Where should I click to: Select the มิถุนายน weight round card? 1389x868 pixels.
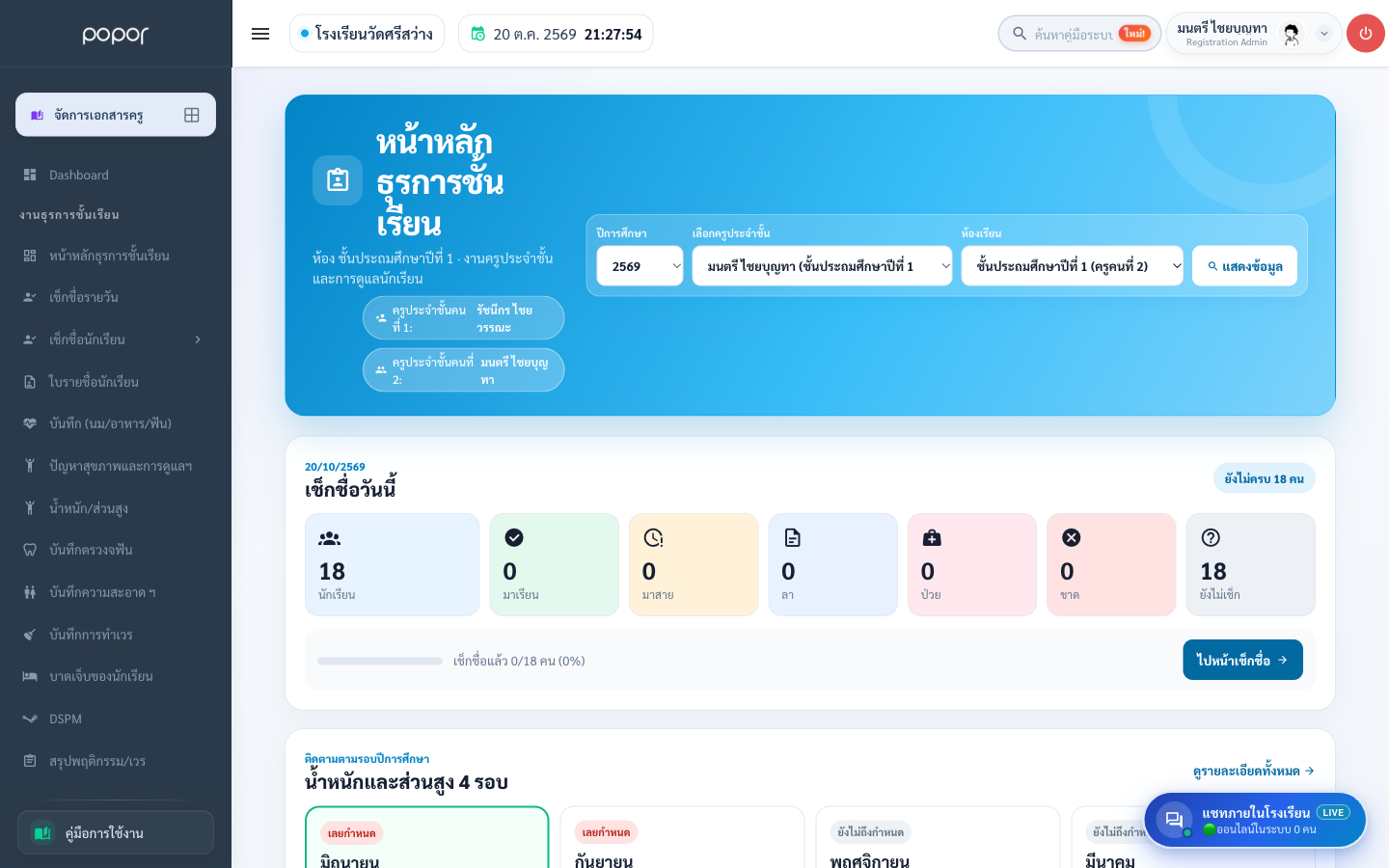427,837
